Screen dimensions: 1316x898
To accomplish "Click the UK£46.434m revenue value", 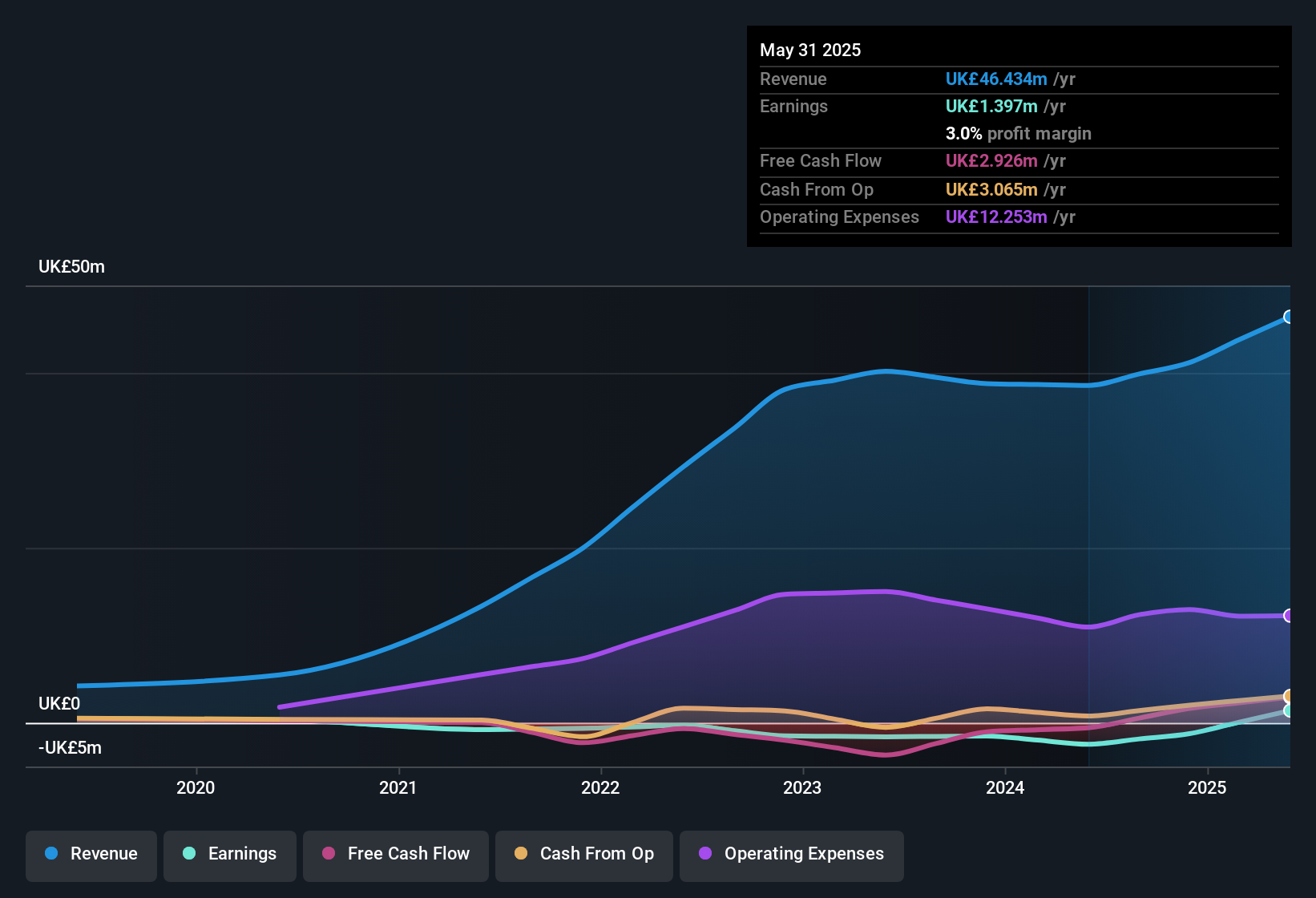I will click(x=996, y=79).
